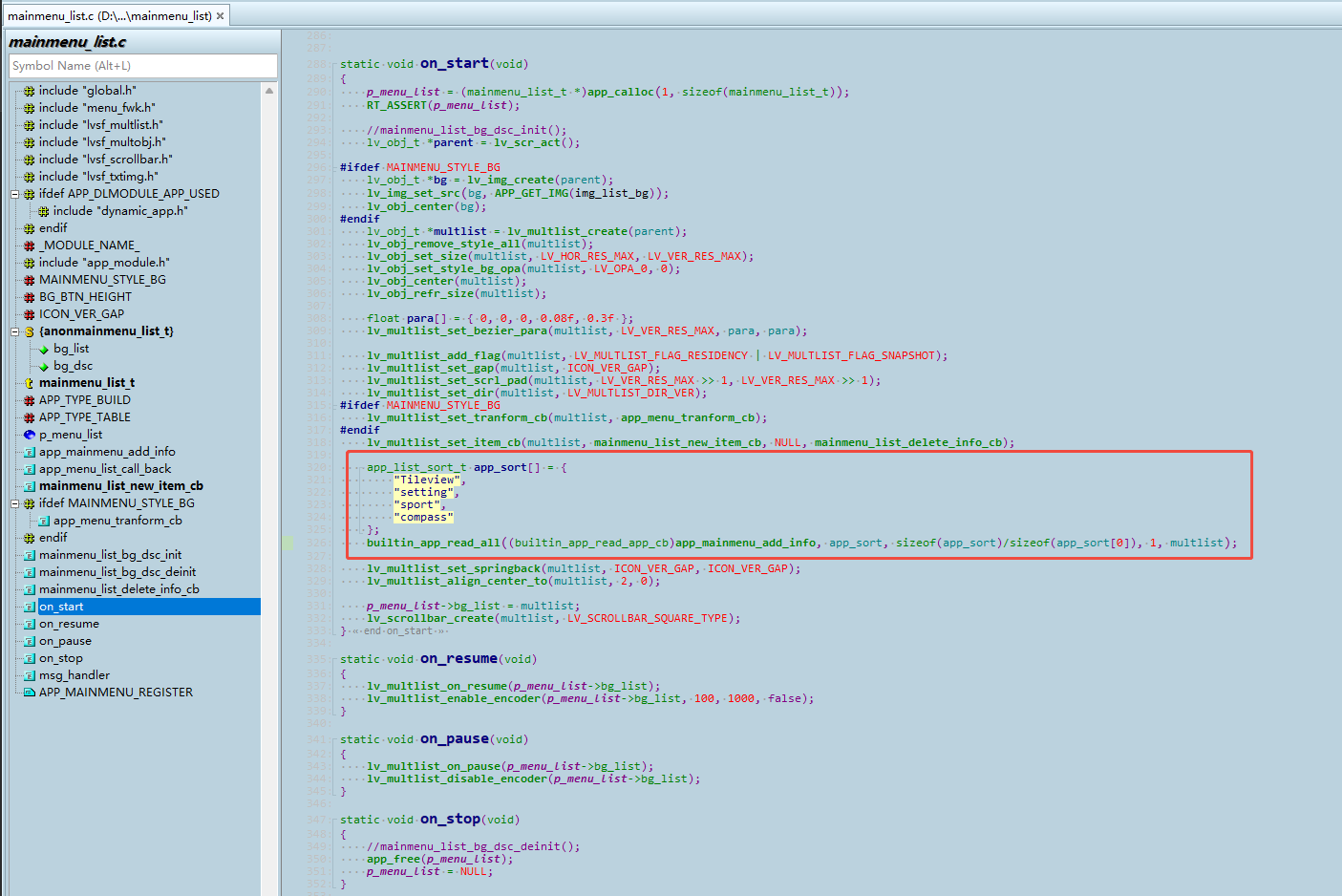
Task: Click the APP_MAINMENU_REGISTER symbol icon
Action: 30,693
